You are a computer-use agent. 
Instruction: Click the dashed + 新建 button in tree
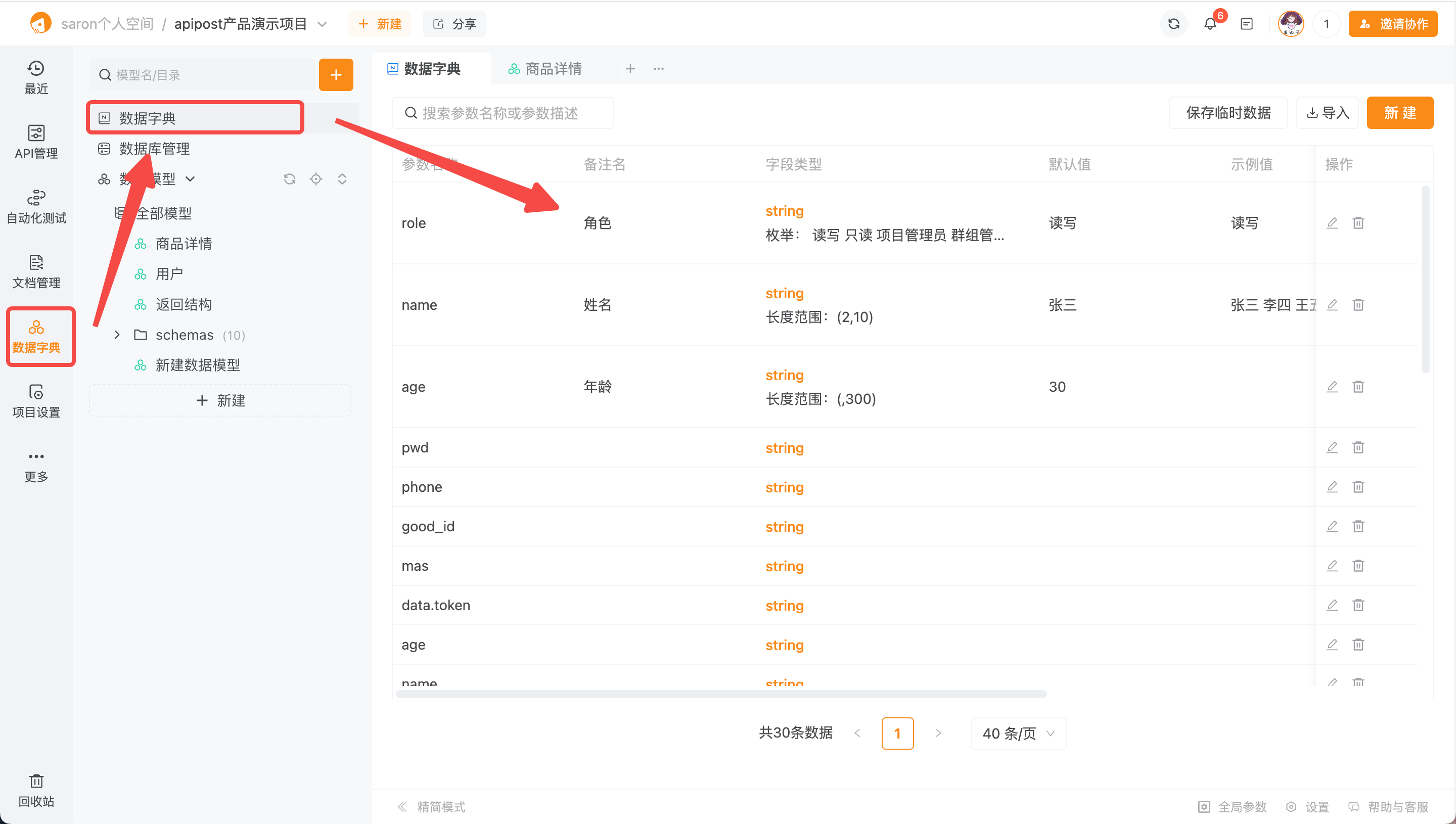click(x=220, y=401)
